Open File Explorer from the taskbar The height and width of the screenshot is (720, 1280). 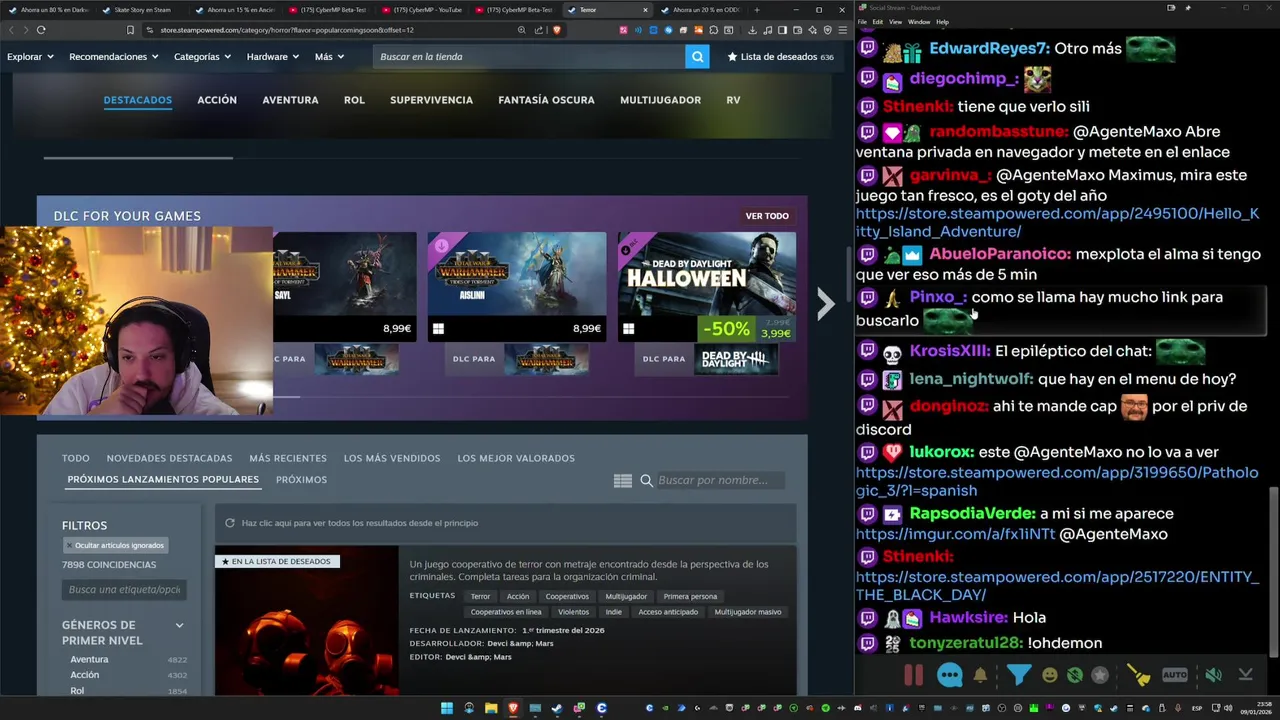491,708
